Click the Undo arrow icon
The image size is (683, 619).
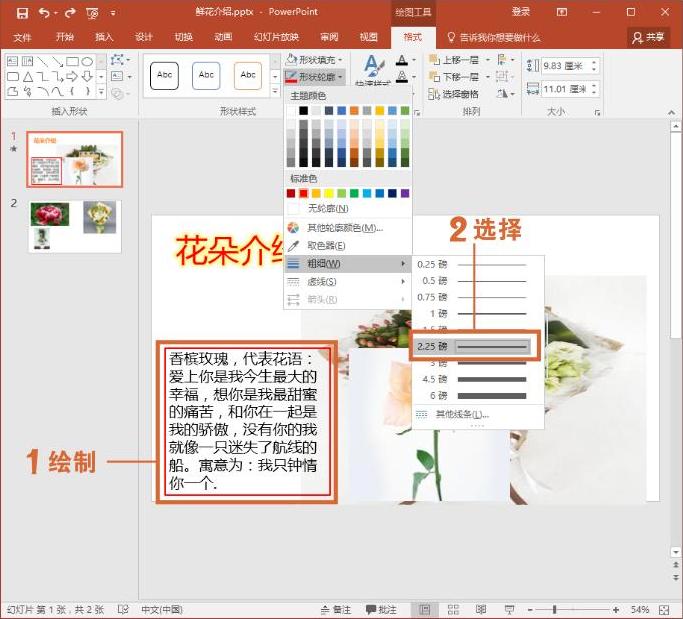pyautogui.click(x=44, y=13)
